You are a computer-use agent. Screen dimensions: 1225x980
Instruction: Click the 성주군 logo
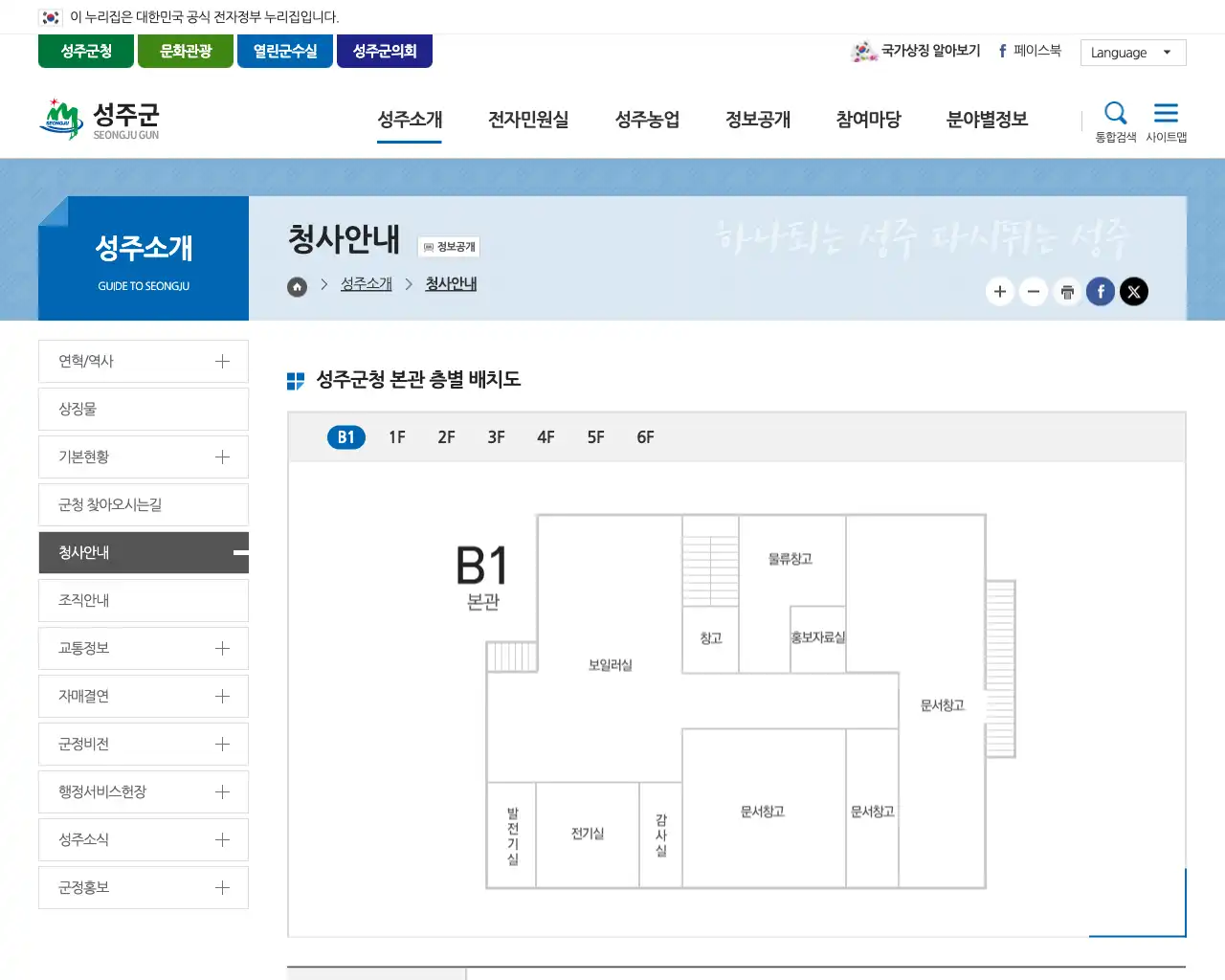[x=100, y=120]
